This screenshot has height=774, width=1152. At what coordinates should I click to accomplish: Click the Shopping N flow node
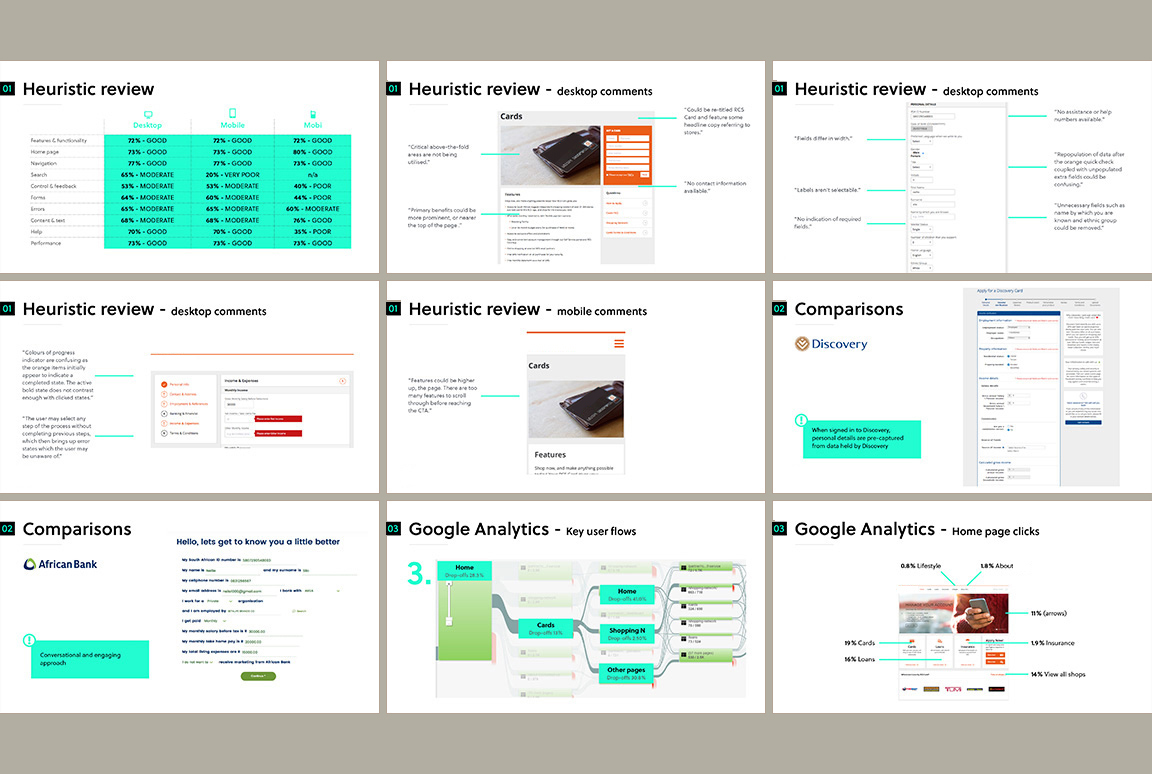tap(627, 632)
